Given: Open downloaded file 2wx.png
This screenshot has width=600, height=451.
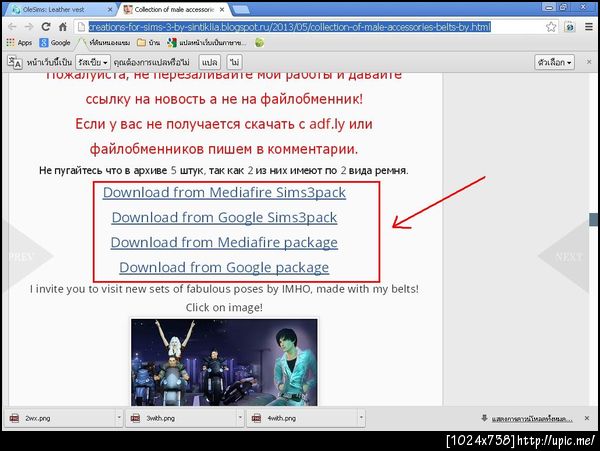Looking at the screenshot, I should click(x=59, y=418).
